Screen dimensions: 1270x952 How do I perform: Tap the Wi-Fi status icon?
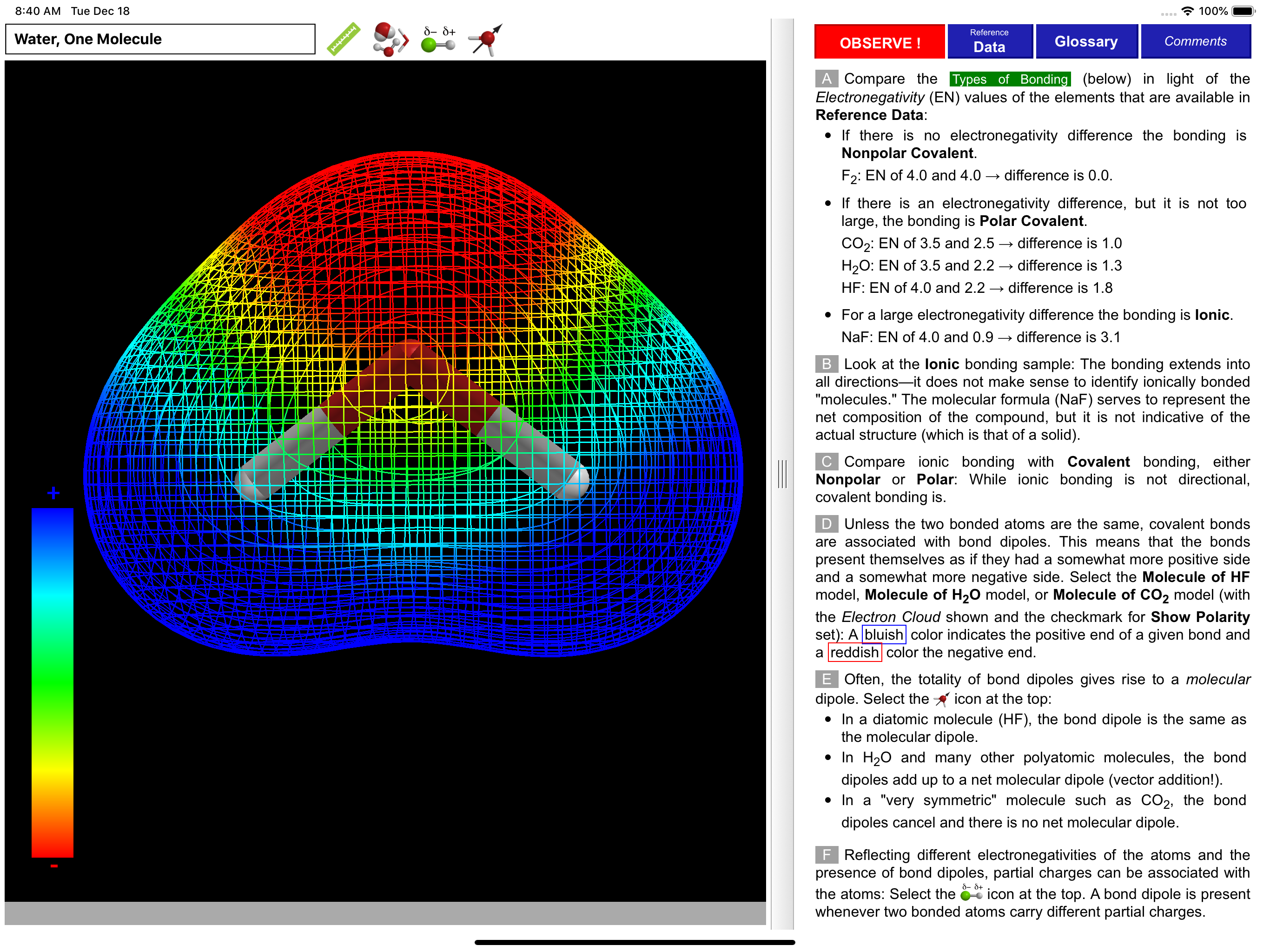pyautogui.click(x=1187, y=11)
